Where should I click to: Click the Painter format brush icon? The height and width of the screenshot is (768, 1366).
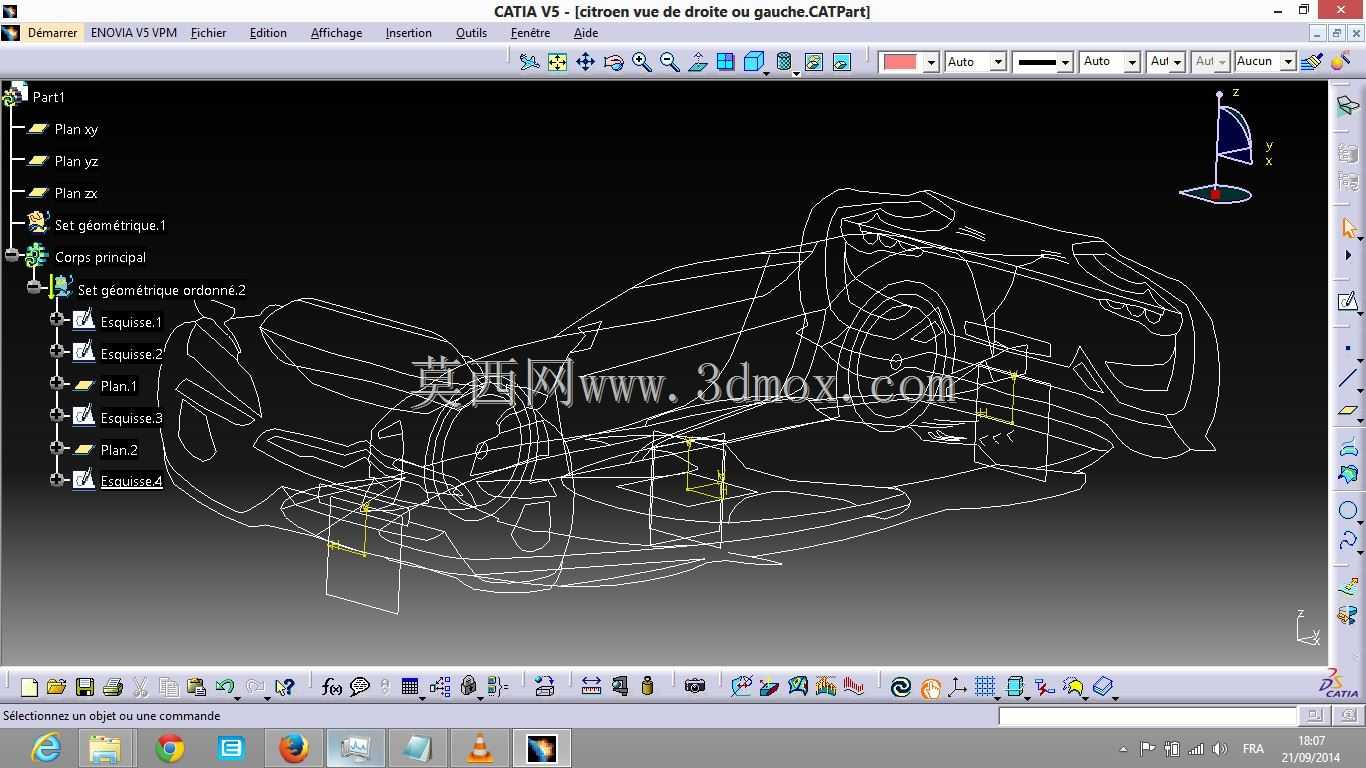pos(1312,62)
